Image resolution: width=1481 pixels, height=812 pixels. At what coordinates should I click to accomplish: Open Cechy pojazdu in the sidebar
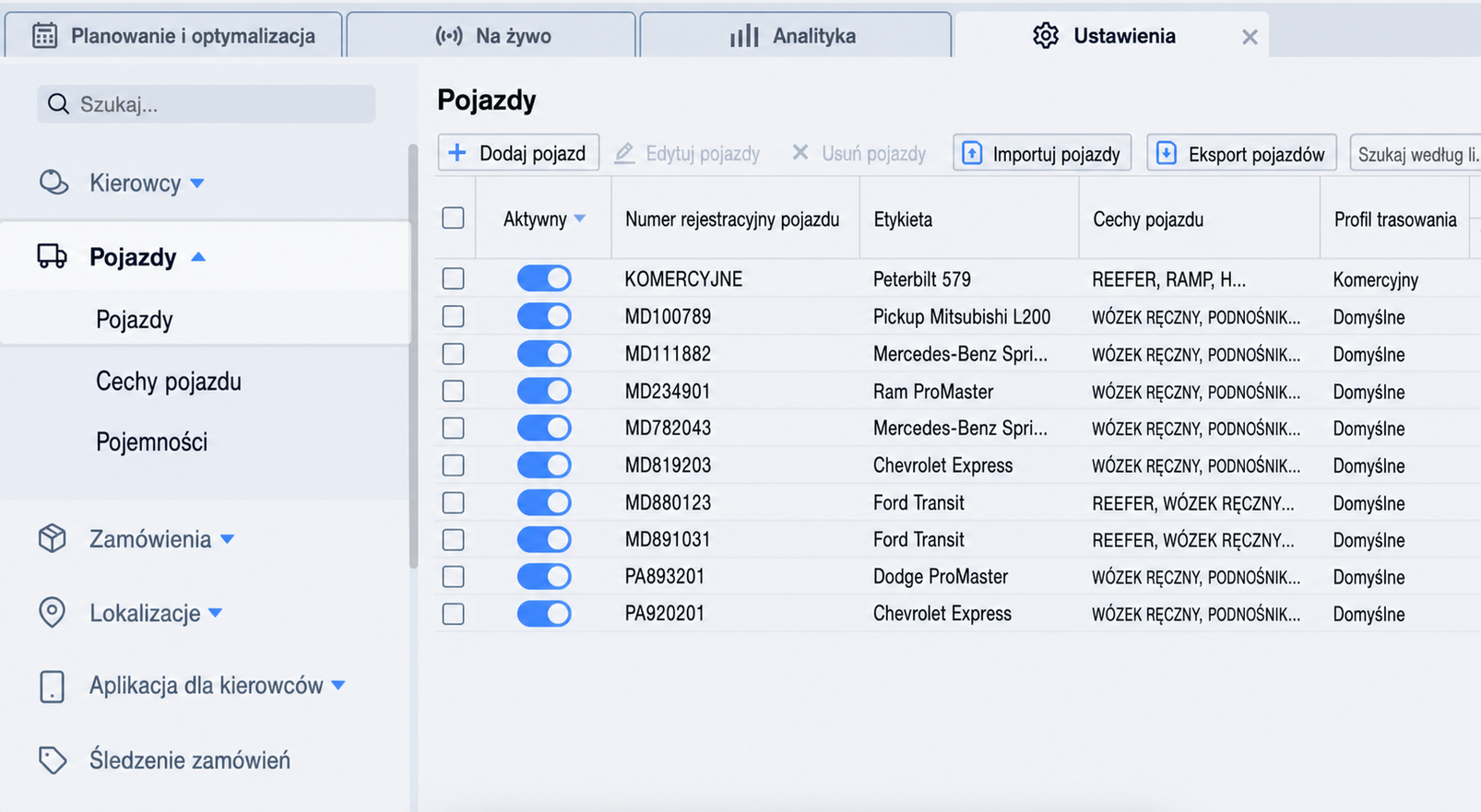coord(169,381)
